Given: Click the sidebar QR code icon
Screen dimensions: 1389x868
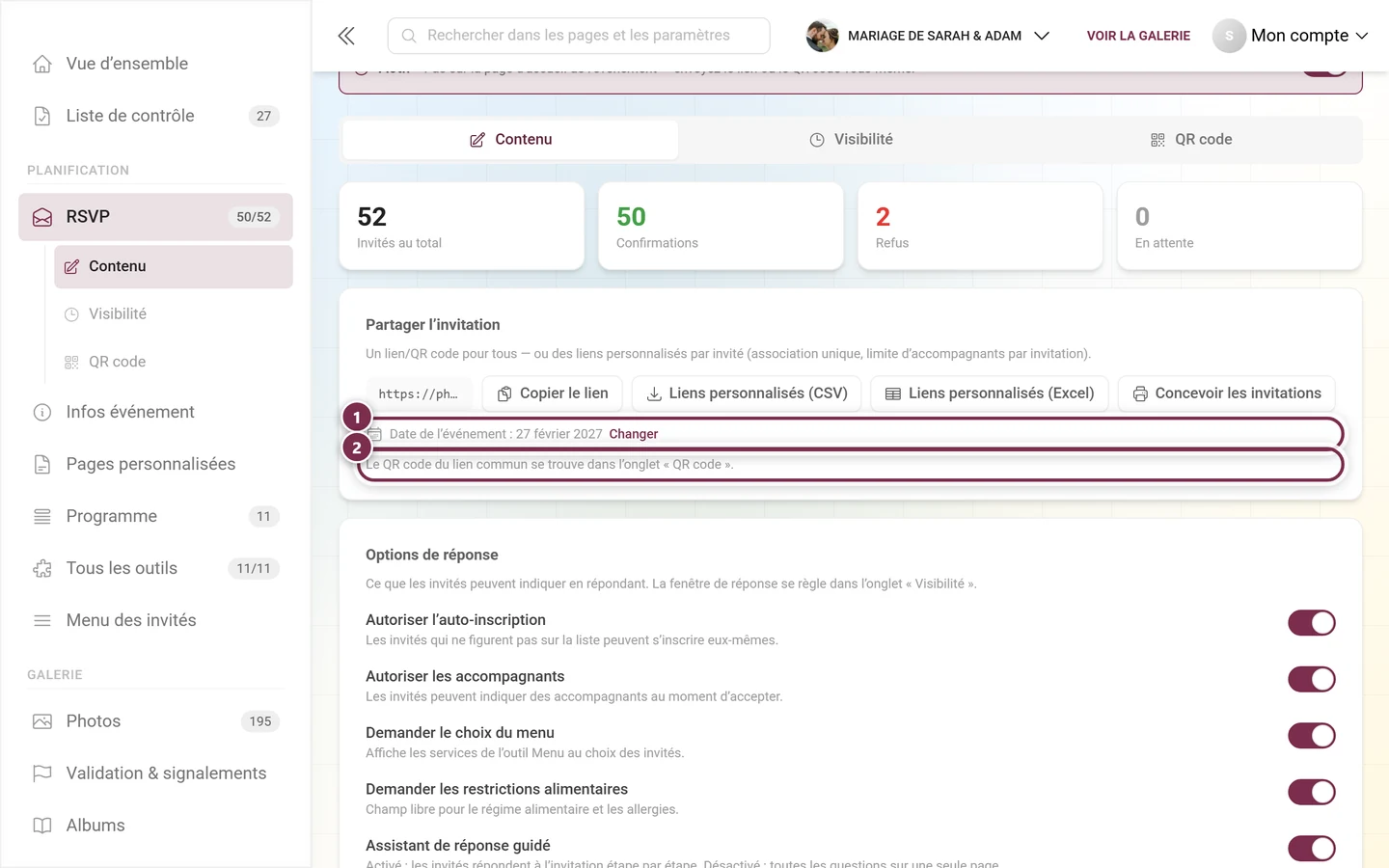Looking at the screenshot, I should (71, 362).
